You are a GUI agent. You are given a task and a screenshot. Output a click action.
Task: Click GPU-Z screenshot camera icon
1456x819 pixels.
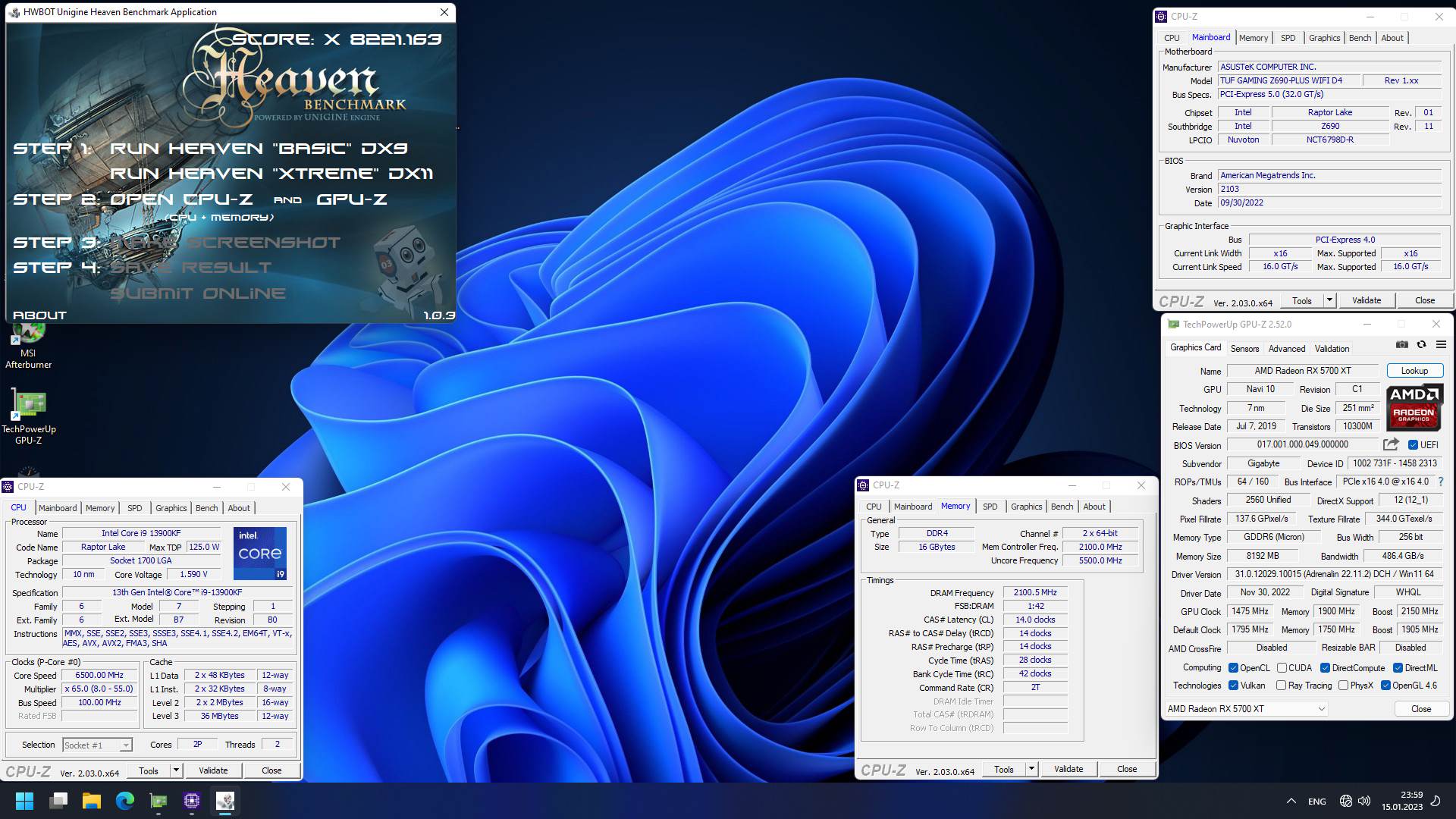tap(1402, 344)
